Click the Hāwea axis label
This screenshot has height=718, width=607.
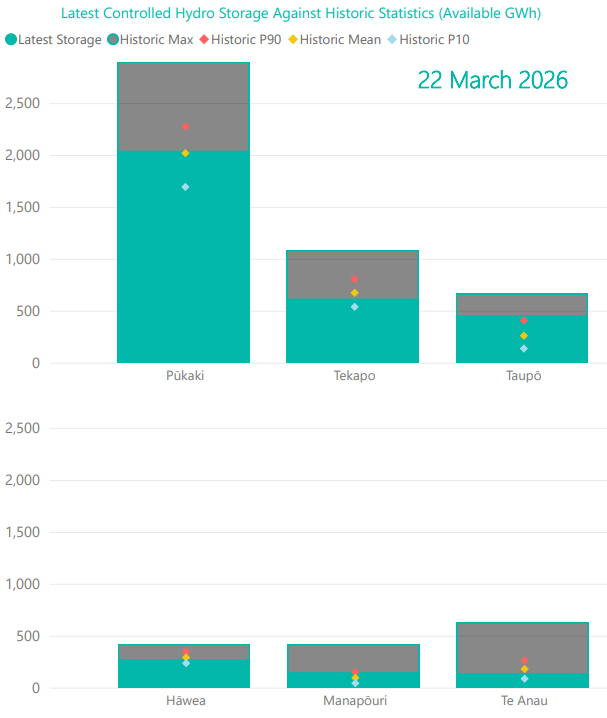tap(185, 701)
